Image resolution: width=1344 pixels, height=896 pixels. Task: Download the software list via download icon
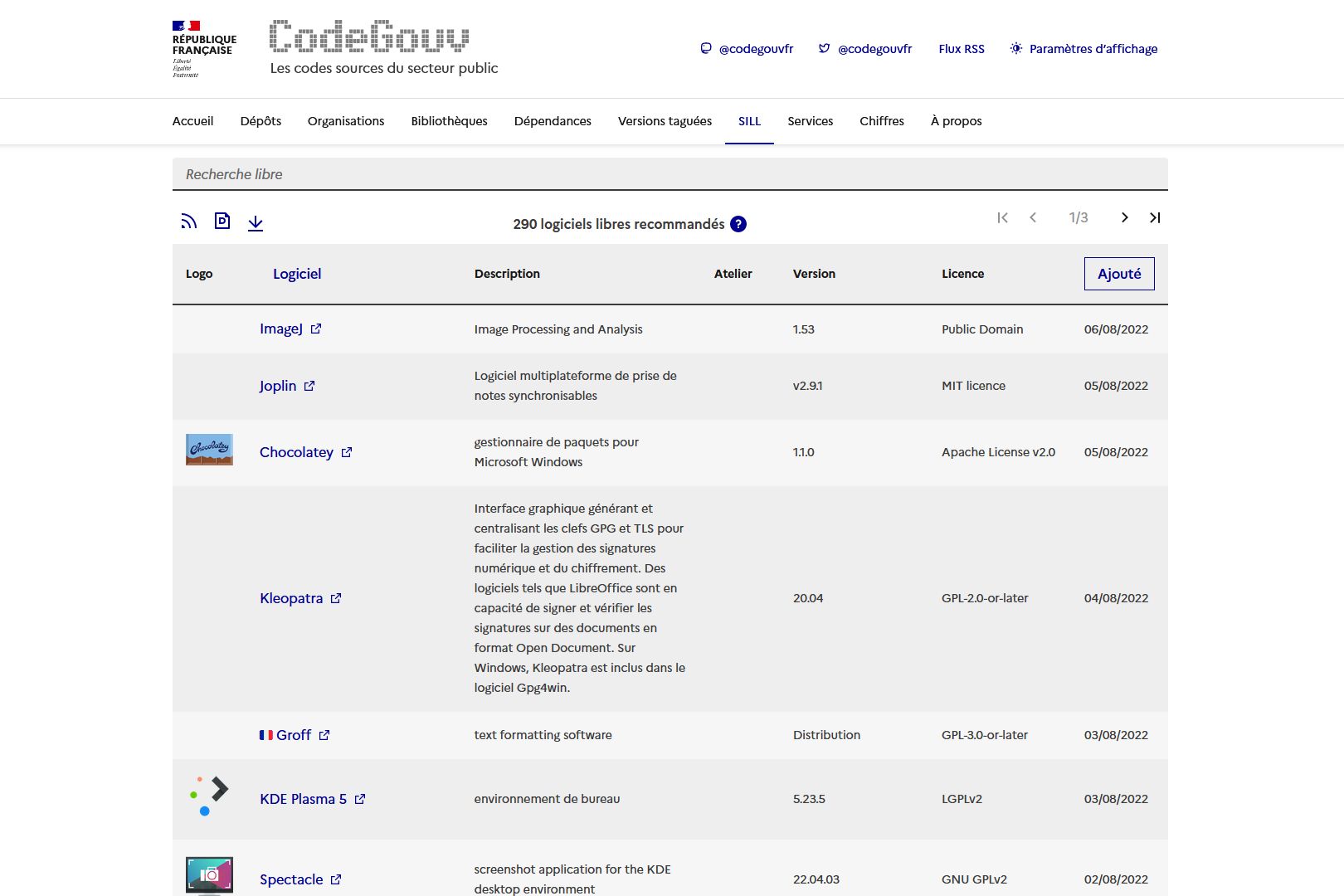pyautogui.click(x=256, y=222)
